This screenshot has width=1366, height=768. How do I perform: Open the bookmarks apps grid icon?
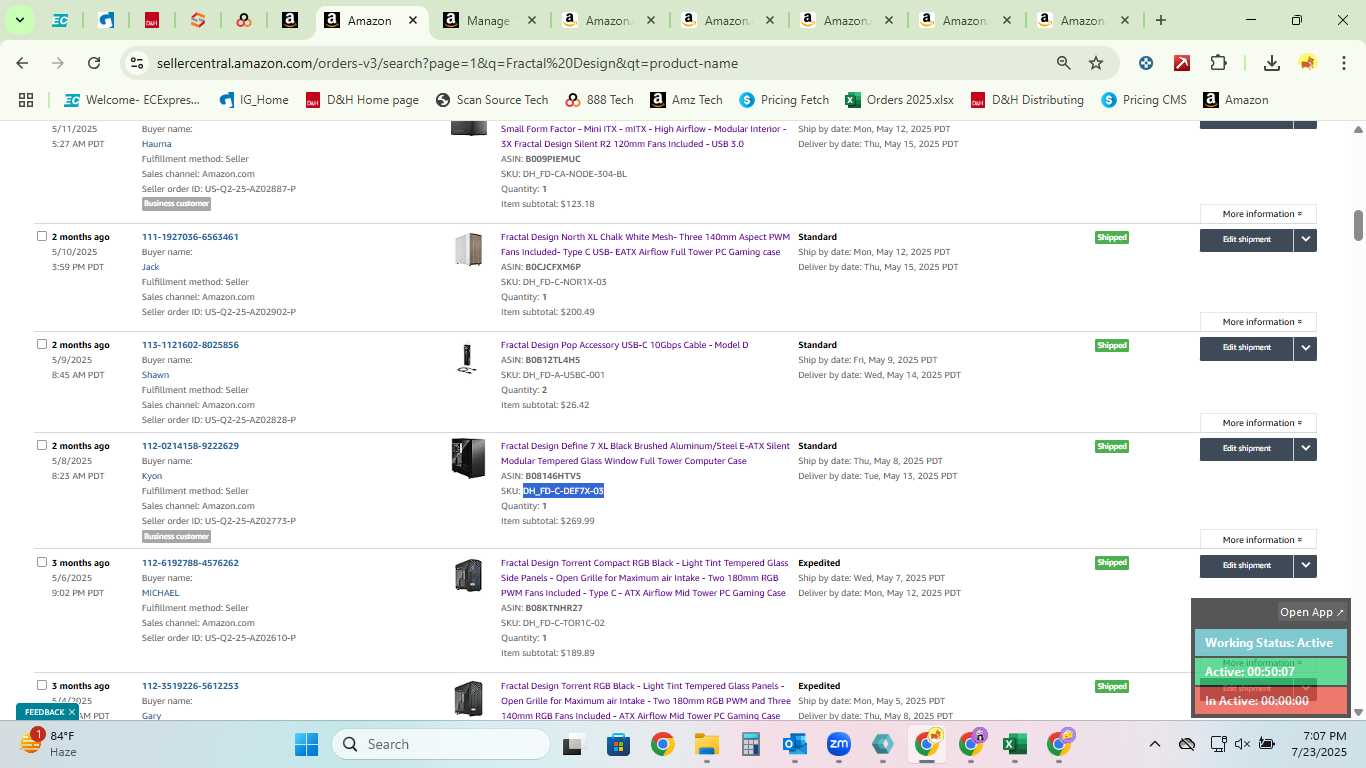click(x=26, y=100)
